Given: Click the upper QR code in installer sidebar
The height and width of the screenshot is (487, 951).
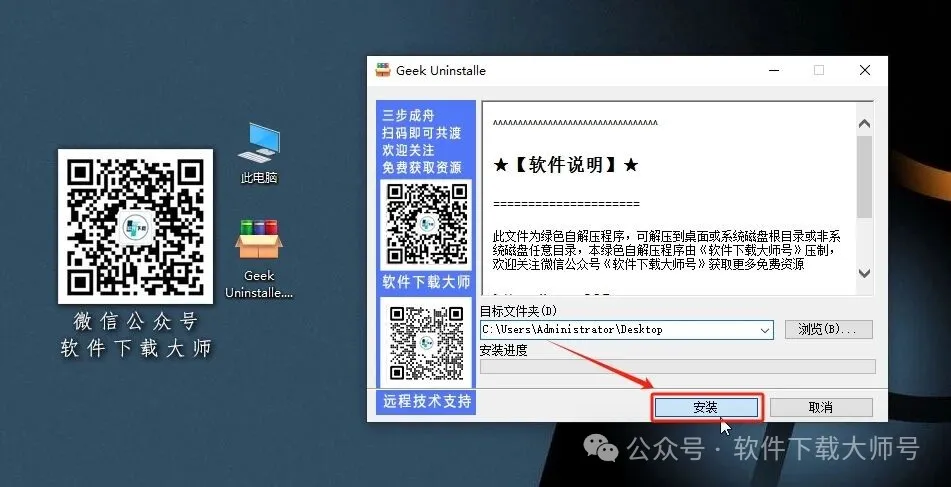Looking at the screenshot, I should pyautogui.click(x=426, y=224).
